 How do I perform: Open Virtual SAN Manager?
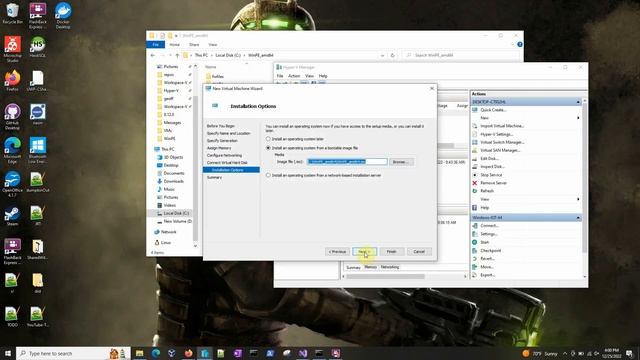(x=500, y=150)
